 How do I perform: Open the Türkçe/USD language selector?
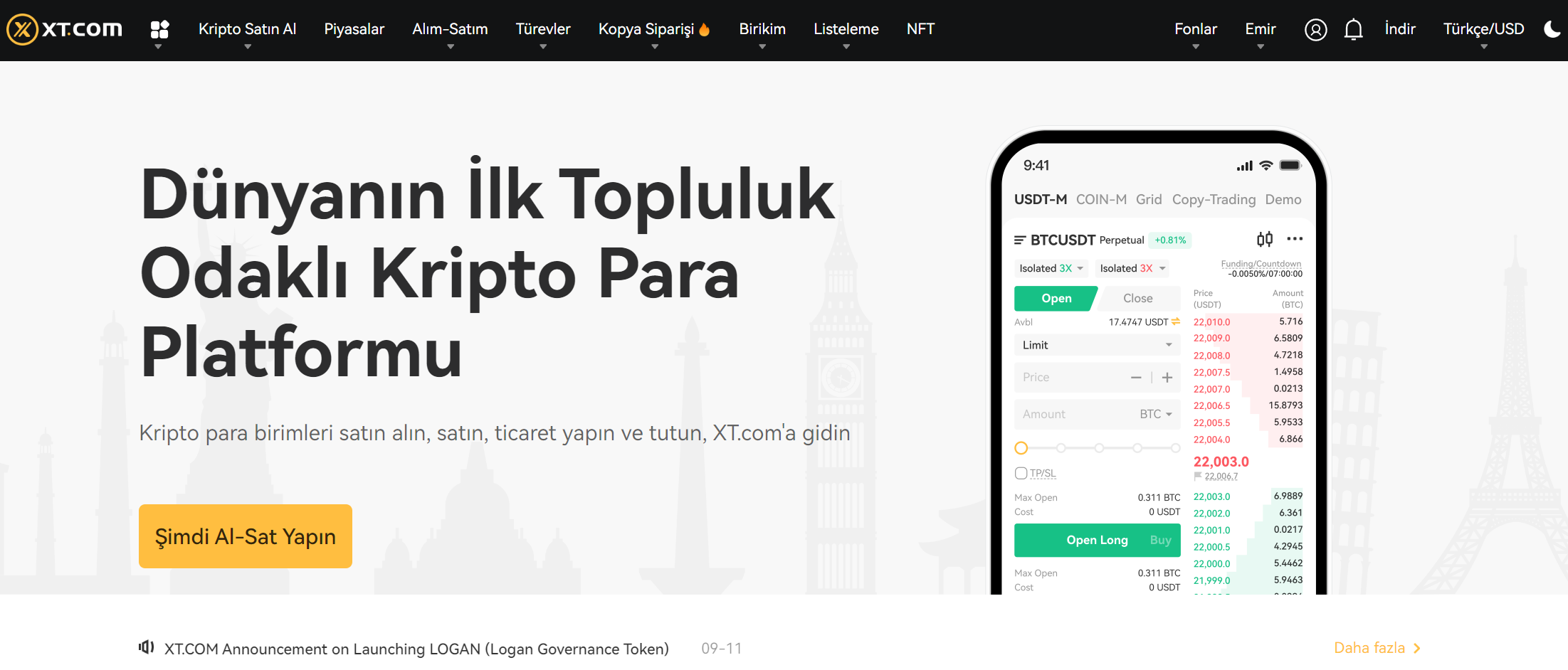point(1483,29)
